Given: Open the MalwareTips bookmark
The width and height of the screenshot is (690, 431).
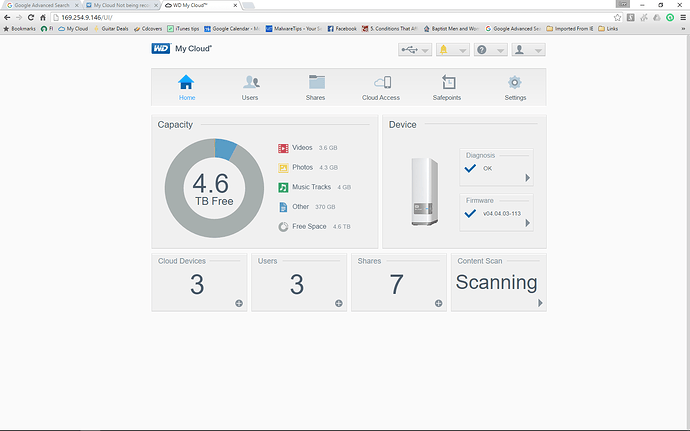Looking at the screenshot, I should (294, 29).
